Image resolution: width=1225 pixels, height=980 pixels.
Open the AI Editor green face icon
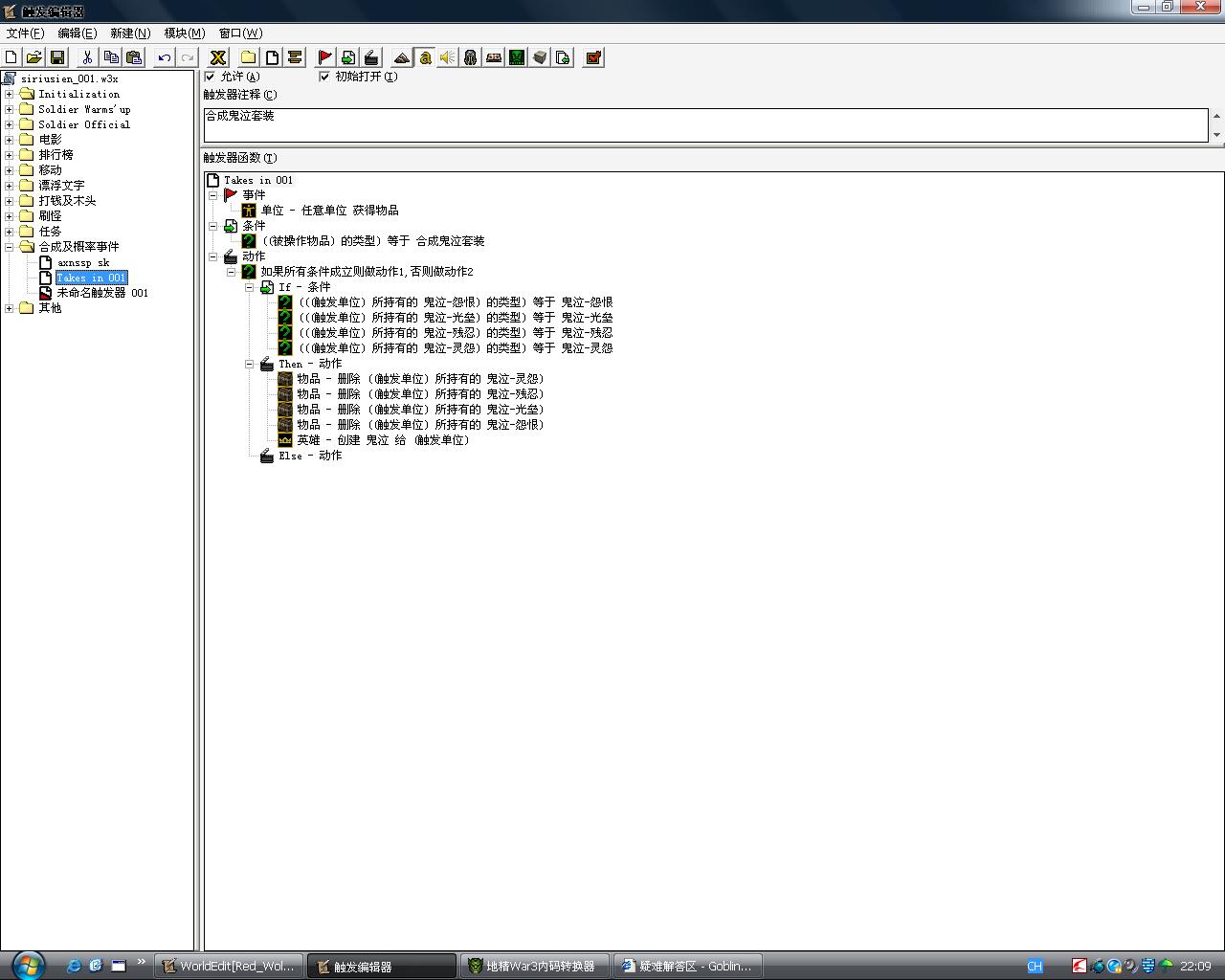[517, 57]
